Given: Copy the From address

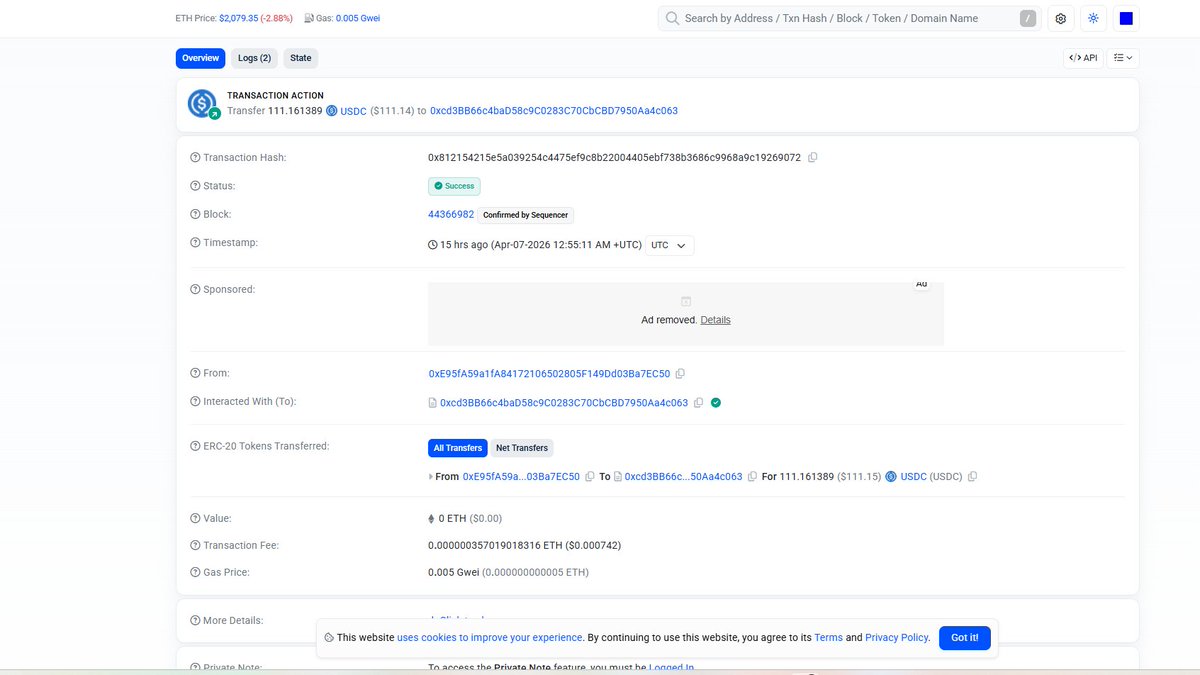Looking at the screenshot, I should [680, 374].
